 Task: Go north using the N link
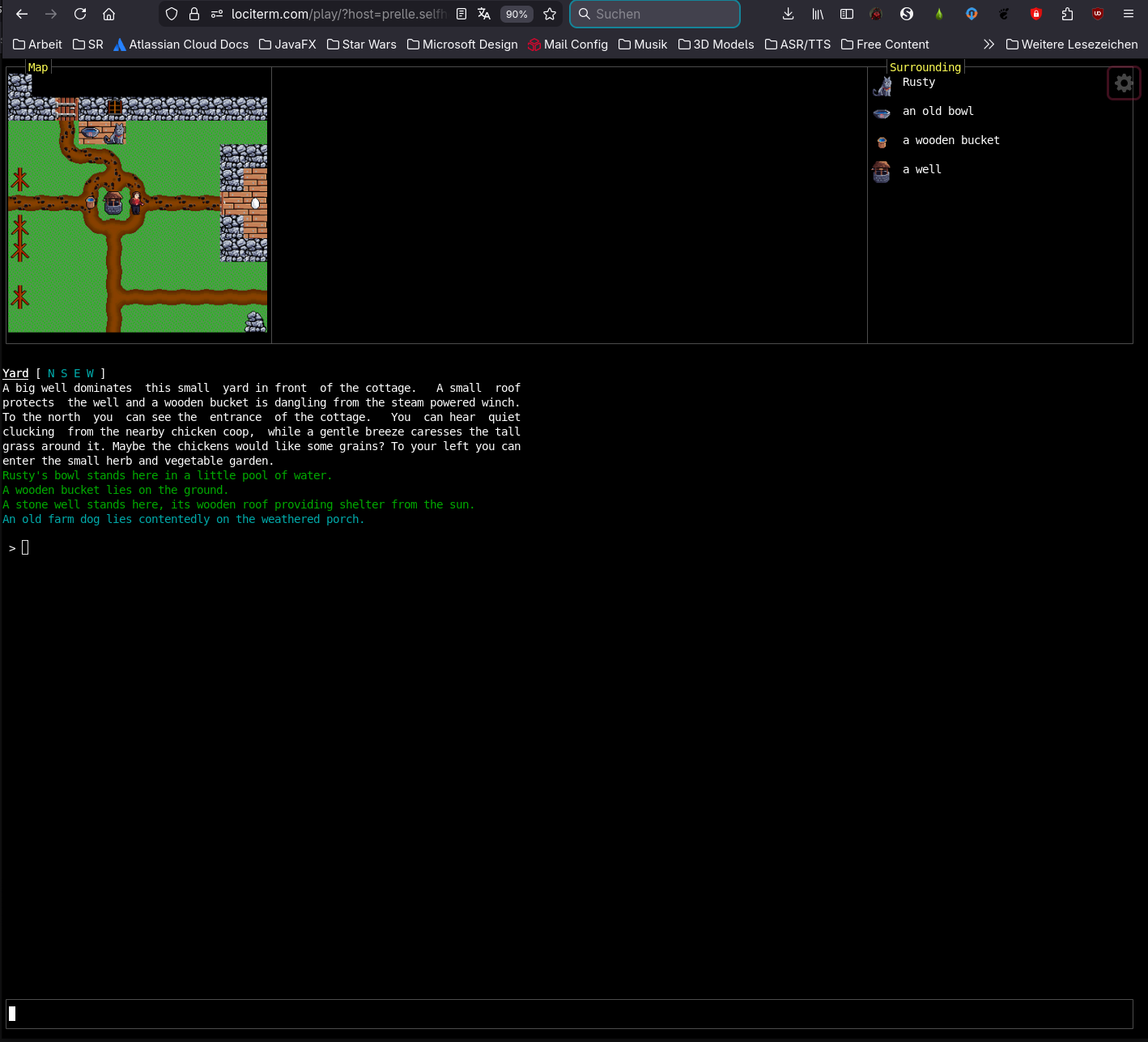click(x=51, y=373)
